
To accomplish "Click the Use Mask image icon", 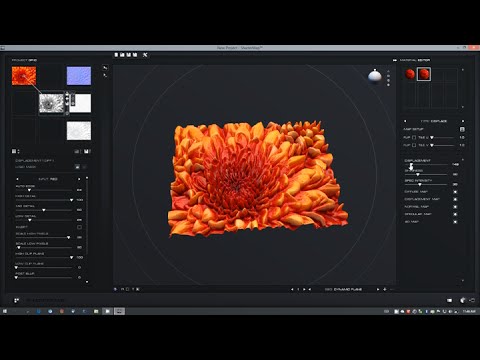I will coord(77,167).
